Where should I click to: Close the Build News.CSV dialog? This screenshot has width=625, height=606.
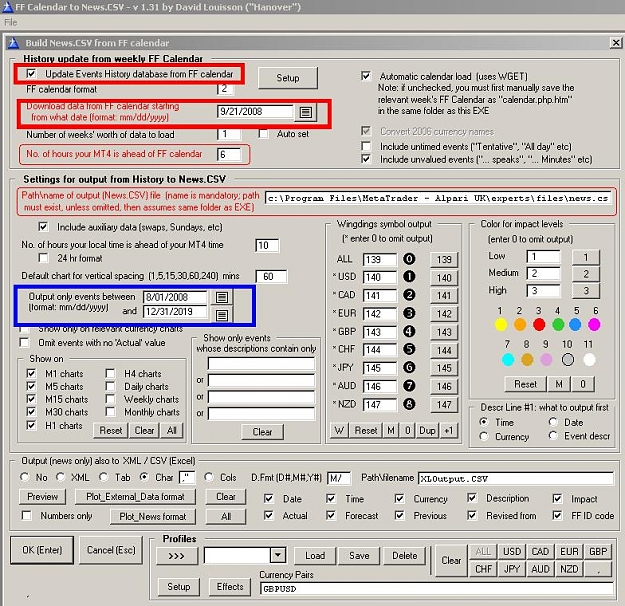click(x=616, y=43)
